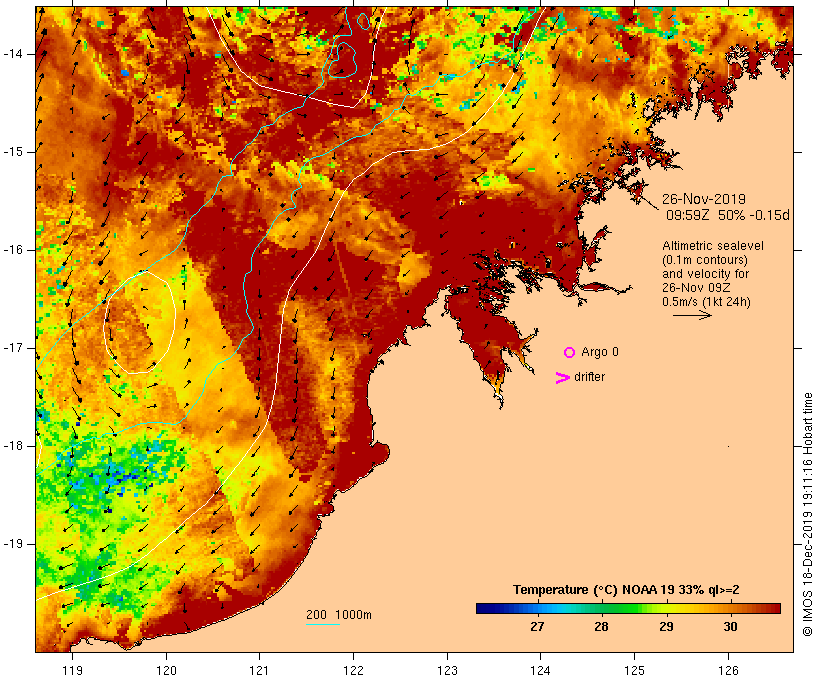This screenshot has width=820, height=680.
Task: Click the '0.5m/s (1kt 24h)' text
Action: point(706,302)
